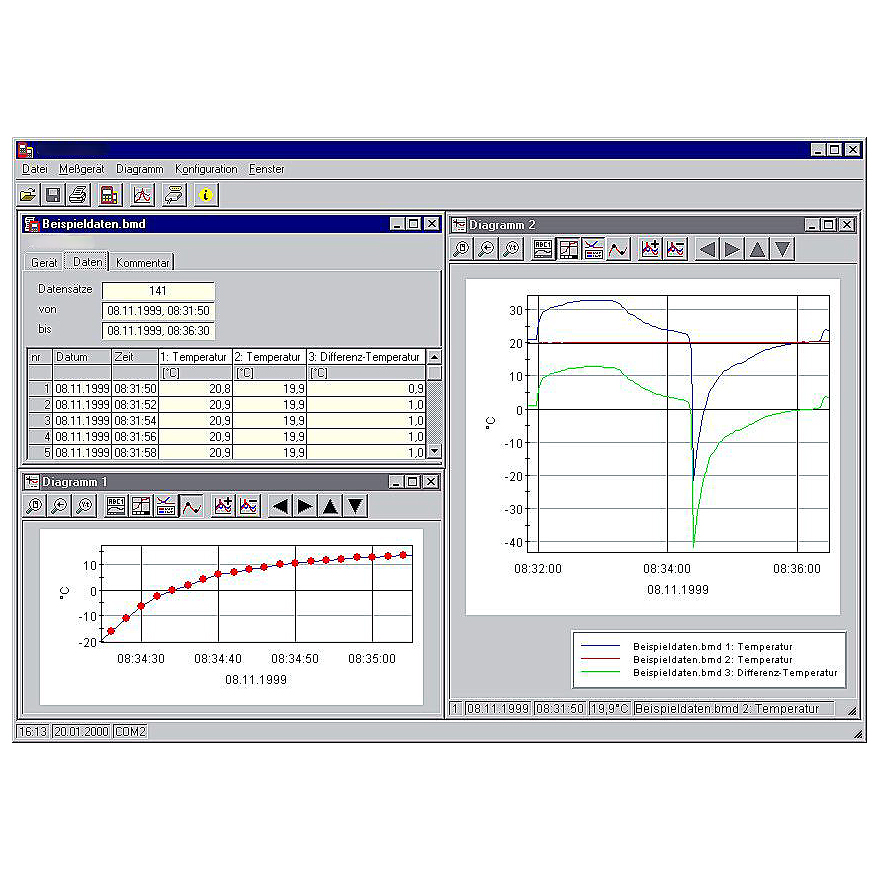This screenshot has width=880, height=880.
Task: Toggle curve line display in Diagramm 1
Action: (191, 506)
